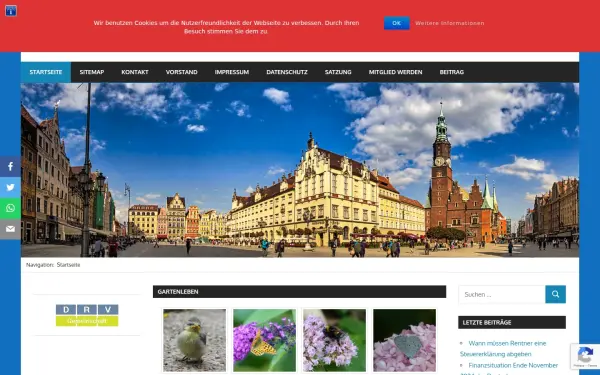The image size is (600, 375).
Task: Open Impressum menu item
Action: pyautogui.click(x=232, y=72)
